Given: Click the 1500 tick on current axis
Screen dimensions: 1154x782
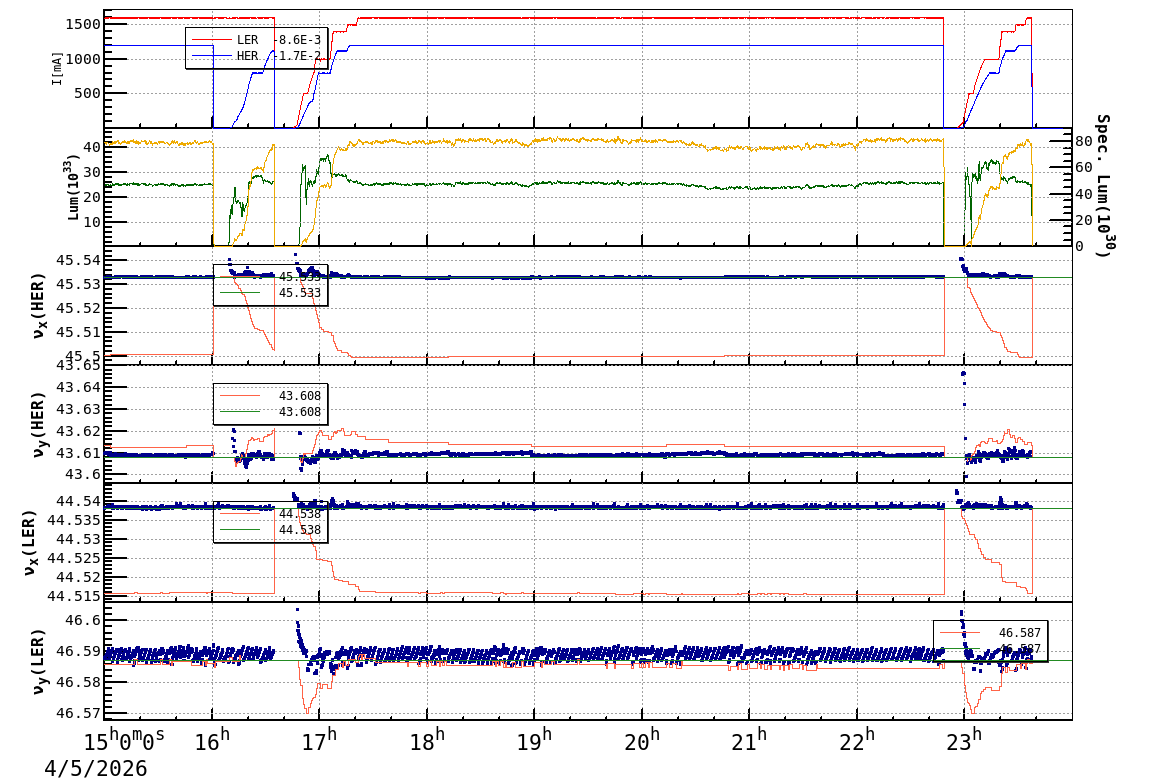Looking at the screenshot, I should pos(82,24).
